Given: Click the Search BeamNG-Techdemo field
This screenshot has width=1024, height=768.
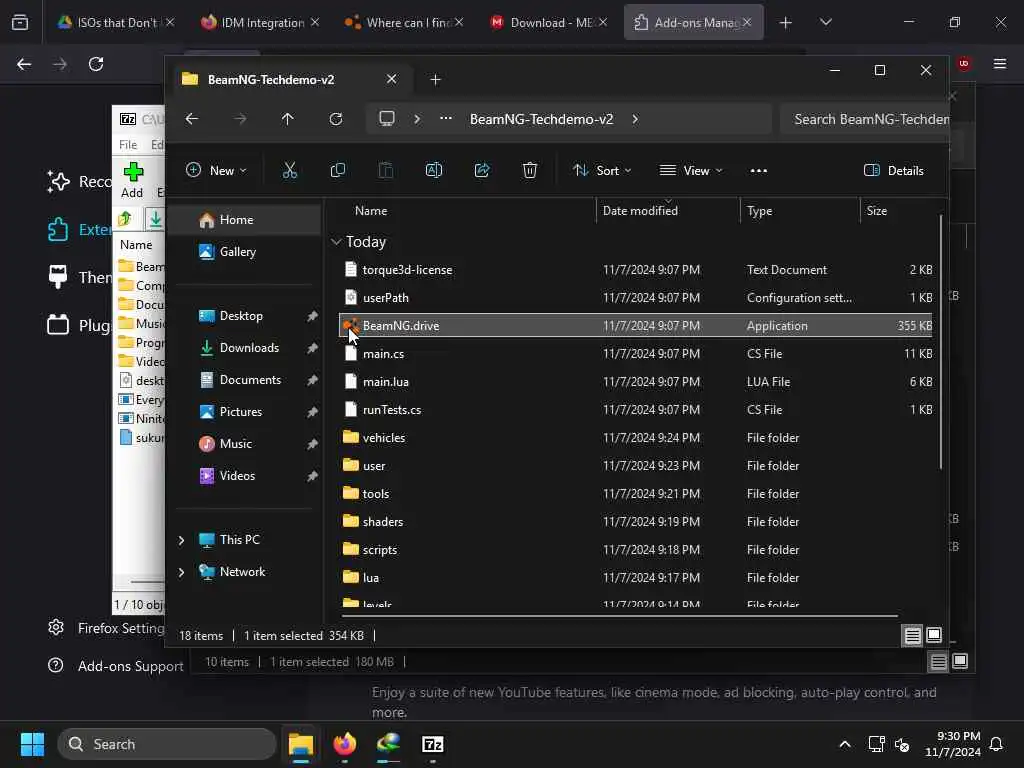Looking at the screenshot, I should (865, 119).
